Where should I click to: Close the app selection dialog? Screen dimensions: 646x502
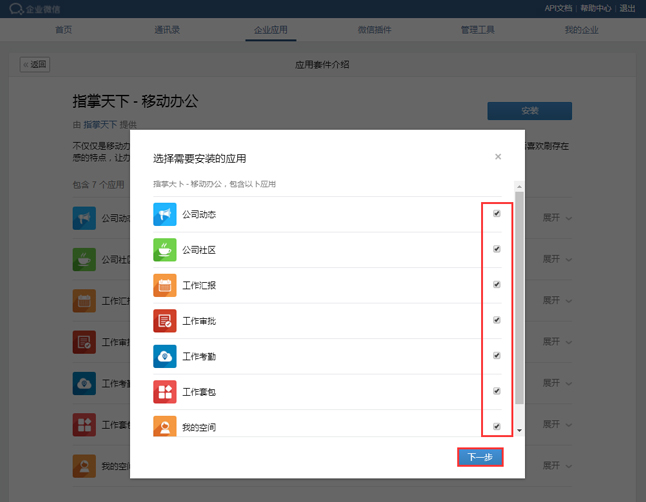(498, 157)
